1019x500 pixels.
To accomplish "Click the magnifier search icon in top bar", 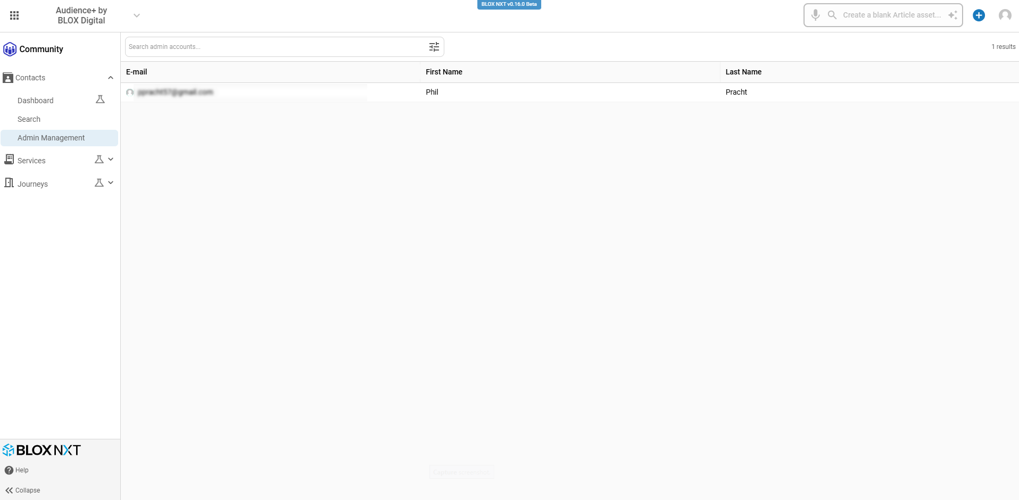I will (x=832, y=15).
